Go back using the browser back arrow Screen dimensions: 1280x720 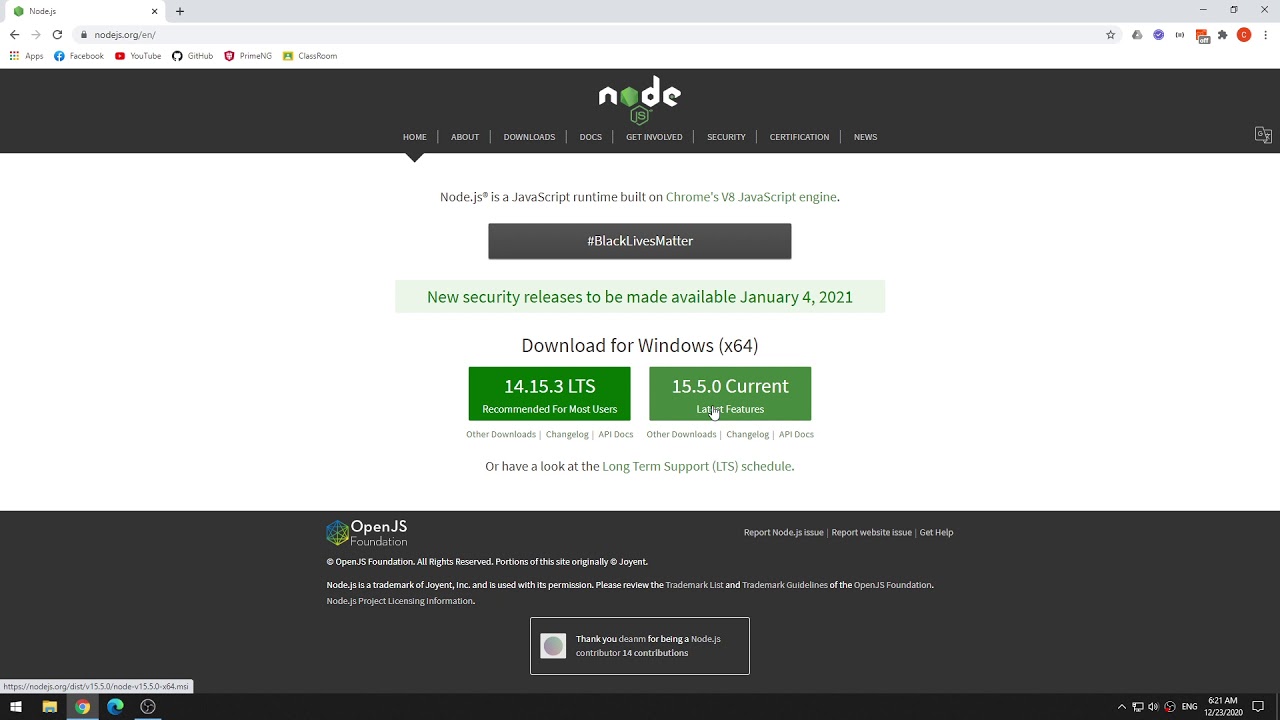point(14,34)
